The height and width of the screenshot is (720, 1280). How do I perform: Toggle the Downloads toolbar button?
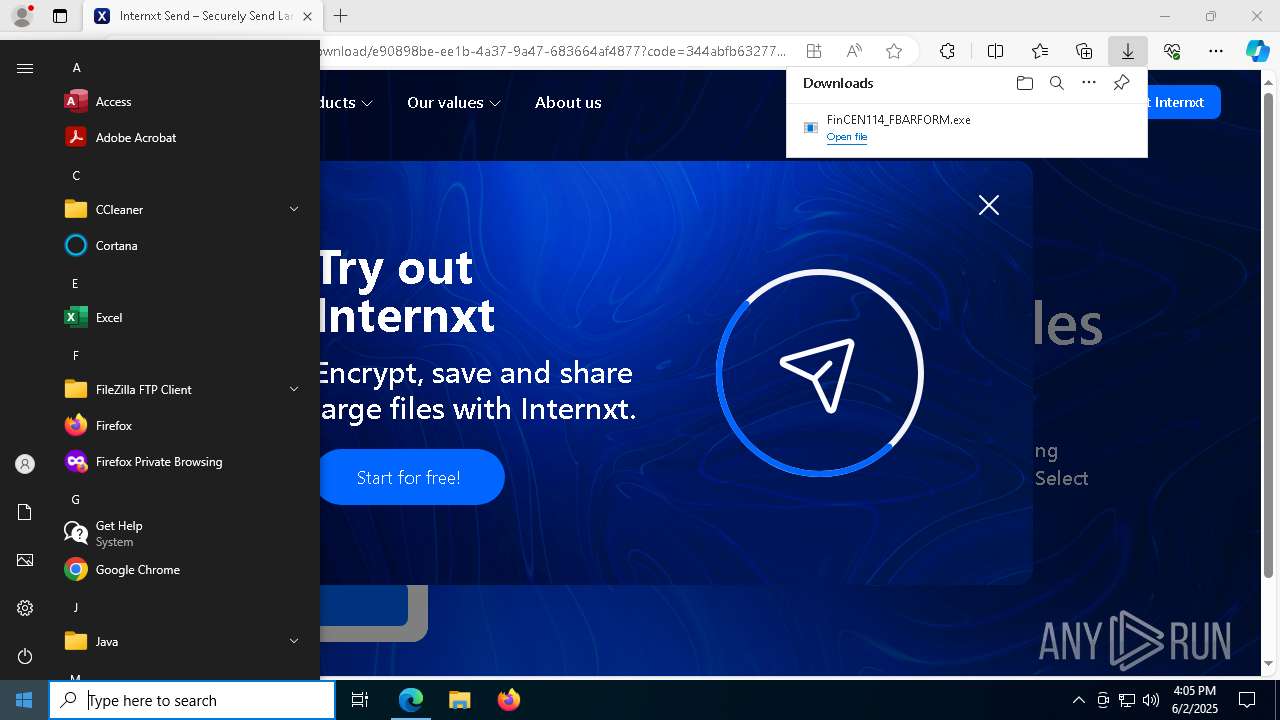[x=1128, y=51]
